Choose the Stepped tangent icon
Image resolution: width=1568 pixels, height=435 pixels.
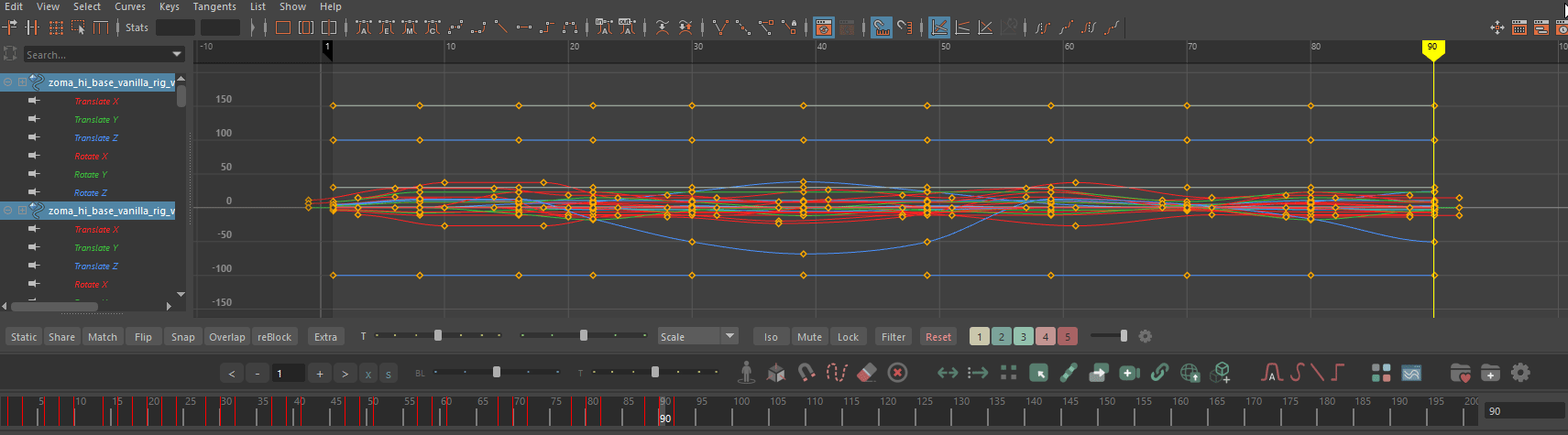[547, 27]
